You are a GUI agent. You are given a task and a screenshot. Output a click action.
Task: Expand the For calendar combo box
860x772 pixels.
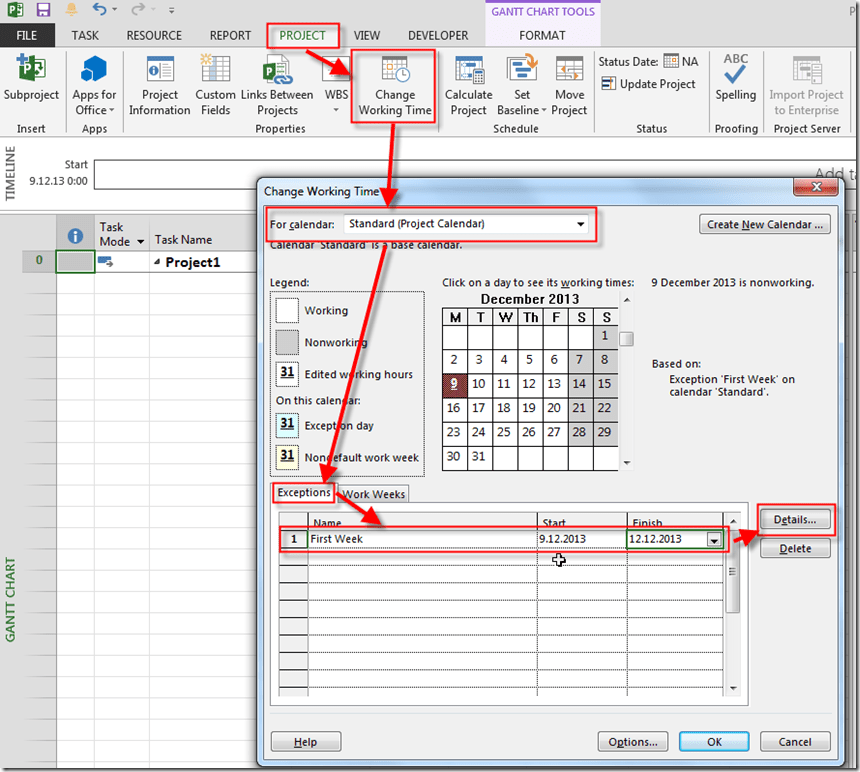pos(580,225)
